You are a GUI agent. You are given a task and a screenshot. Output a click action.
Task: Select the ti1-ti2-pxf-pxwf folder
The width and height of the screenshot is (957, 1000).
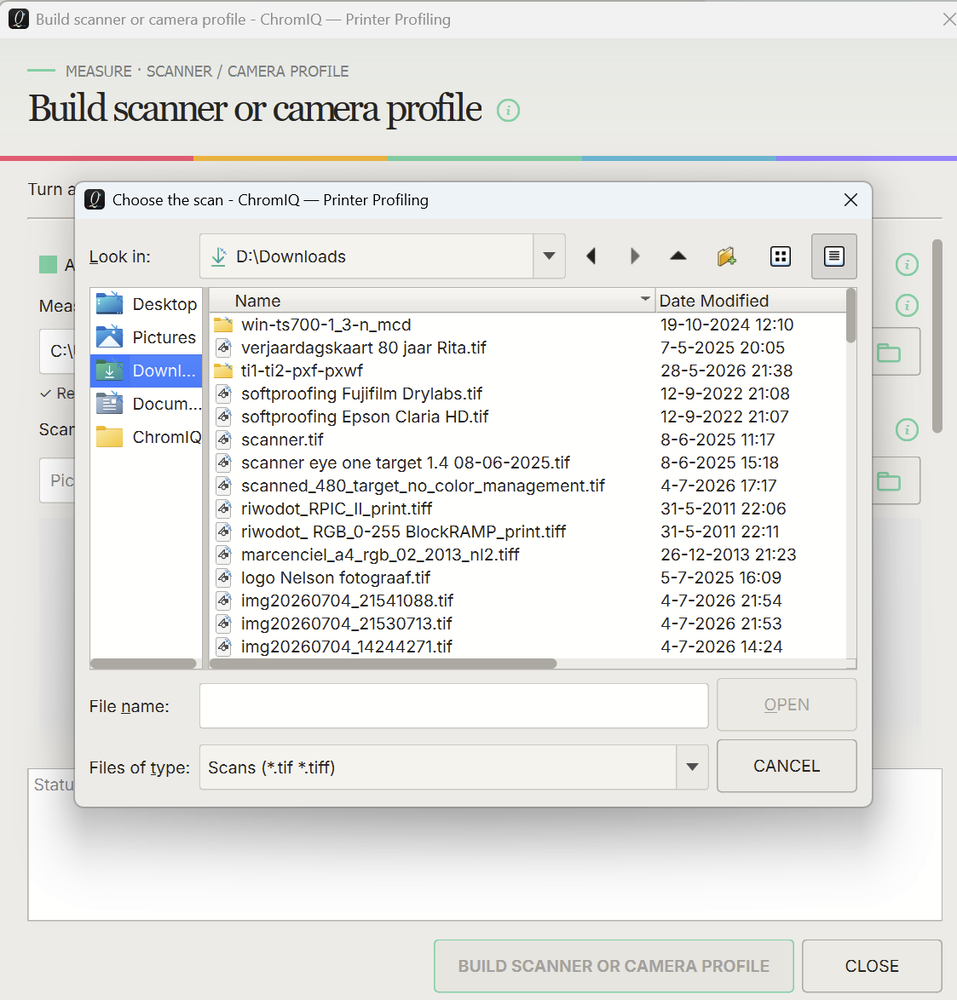tap(302, 371)
